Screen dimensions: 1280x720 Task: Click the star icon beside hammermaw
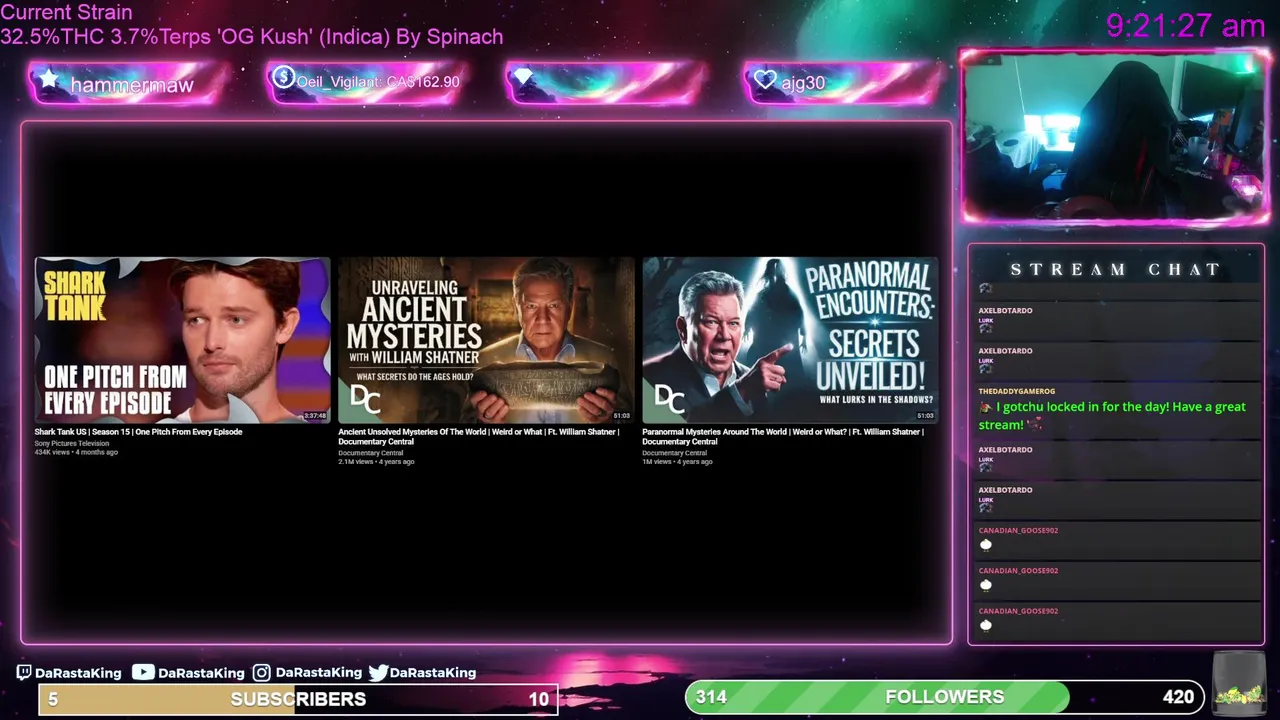(x=48, y=80)
